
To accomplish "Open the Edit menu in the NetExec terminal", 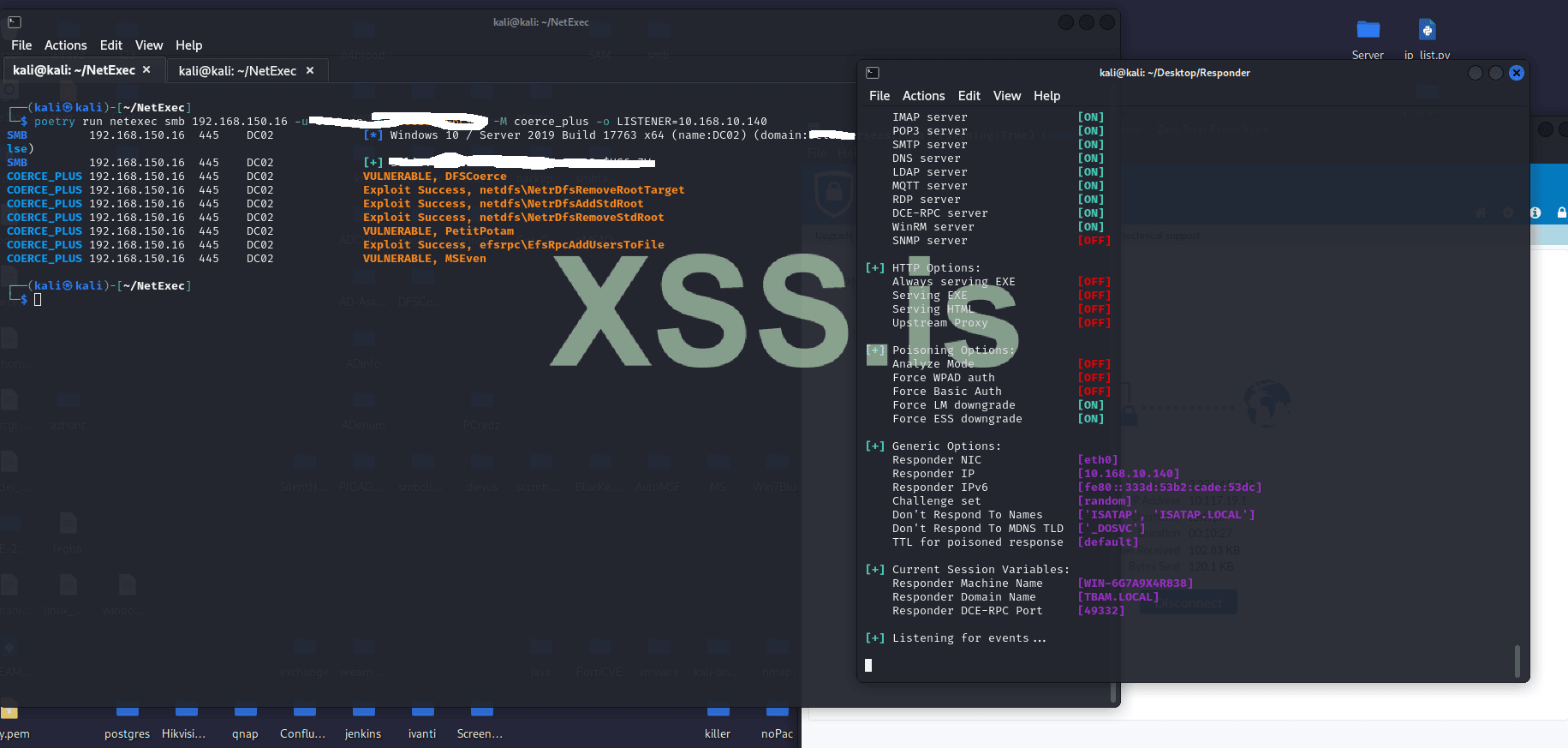I will click(x=111, y=45).
